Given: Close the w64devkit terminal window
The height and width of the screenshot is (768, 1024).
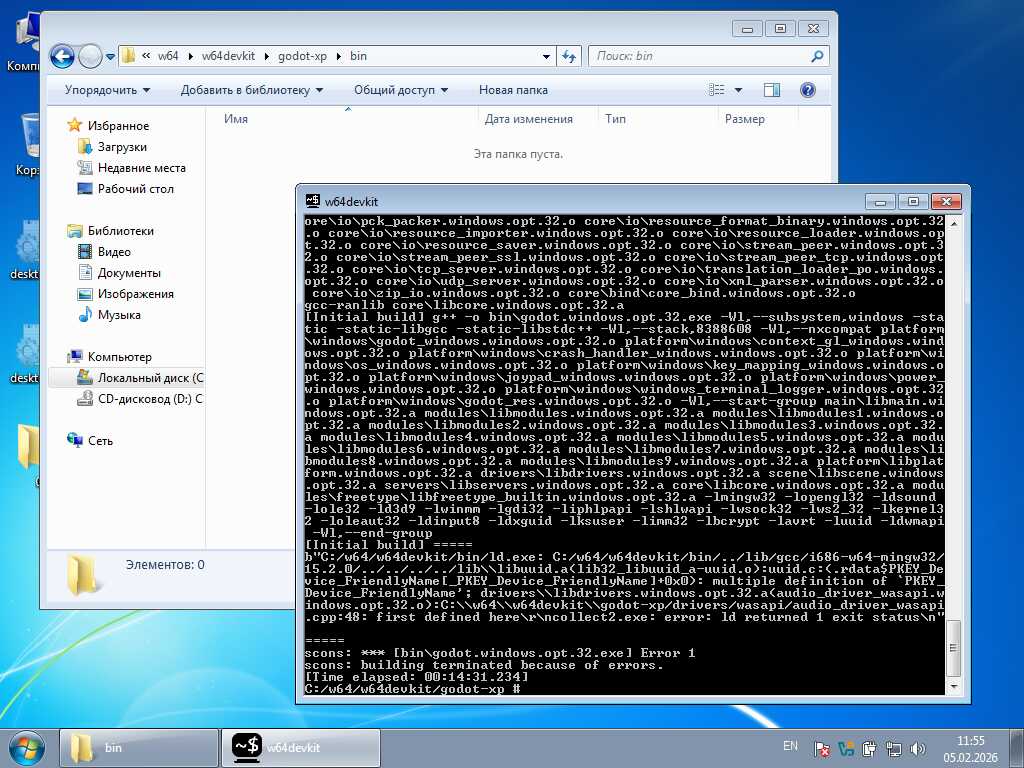Looking at the screenshot, I should (946, 201).
